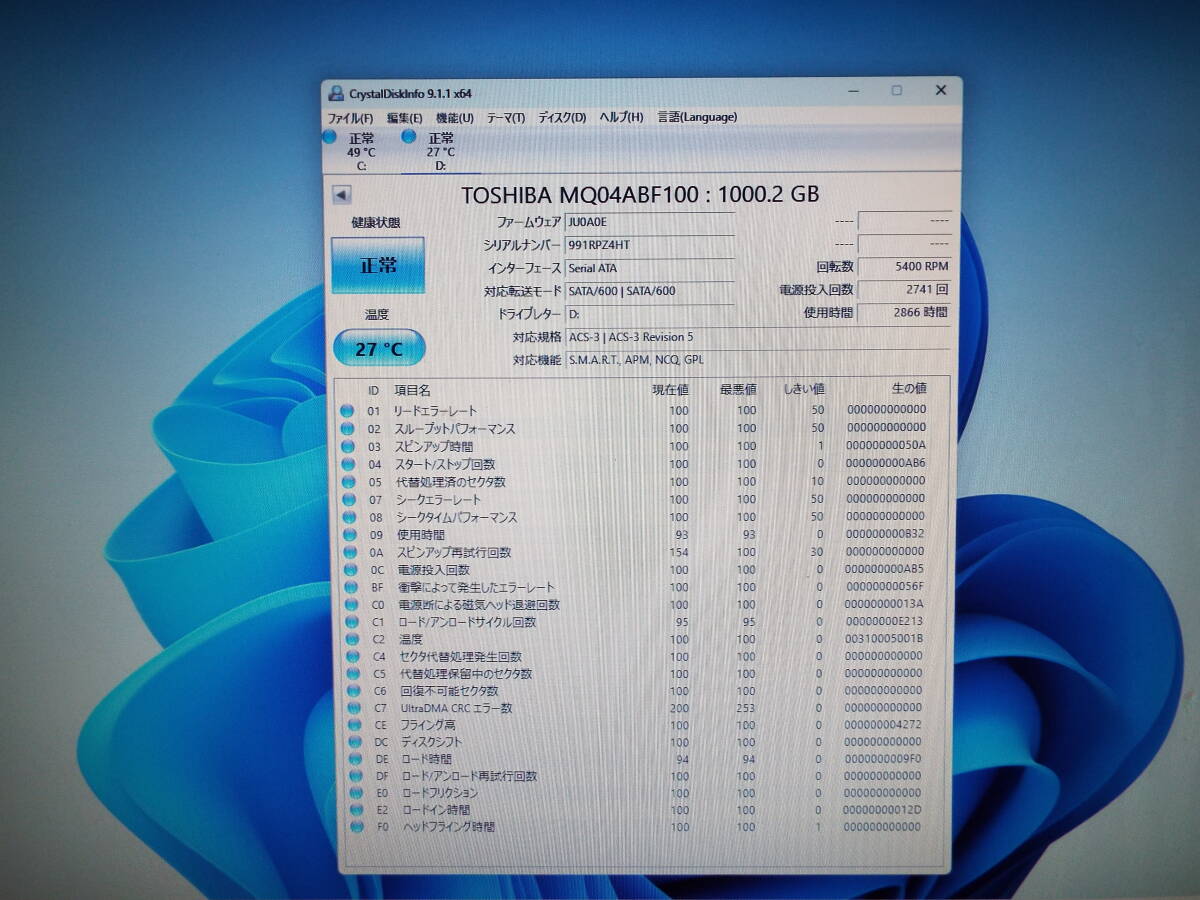Click the status circle for row 0C 電源投入回数

349,570
